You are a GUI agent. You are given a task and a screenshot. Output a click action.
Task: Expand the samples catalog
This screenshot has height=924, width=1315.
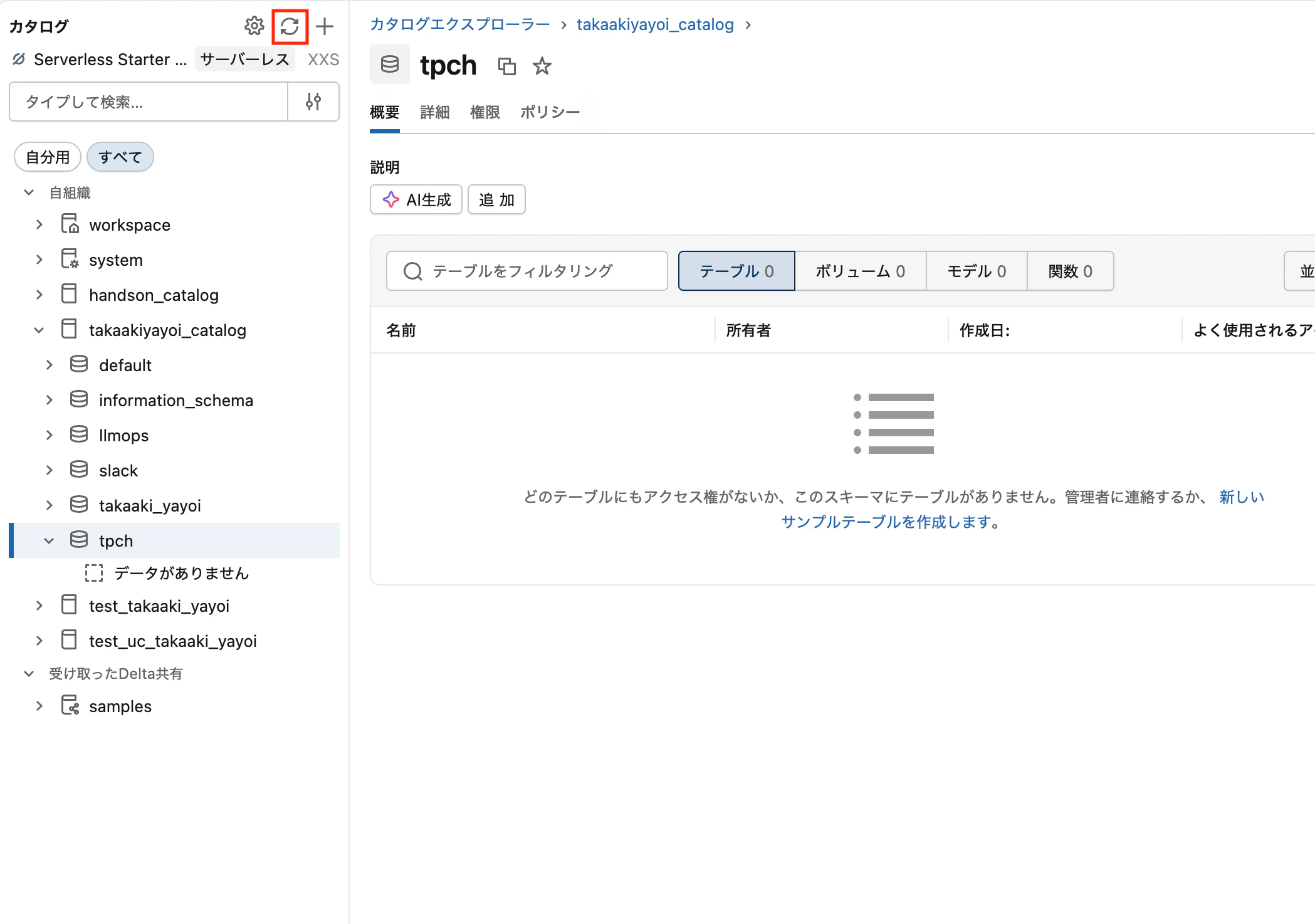coord(39,706)
